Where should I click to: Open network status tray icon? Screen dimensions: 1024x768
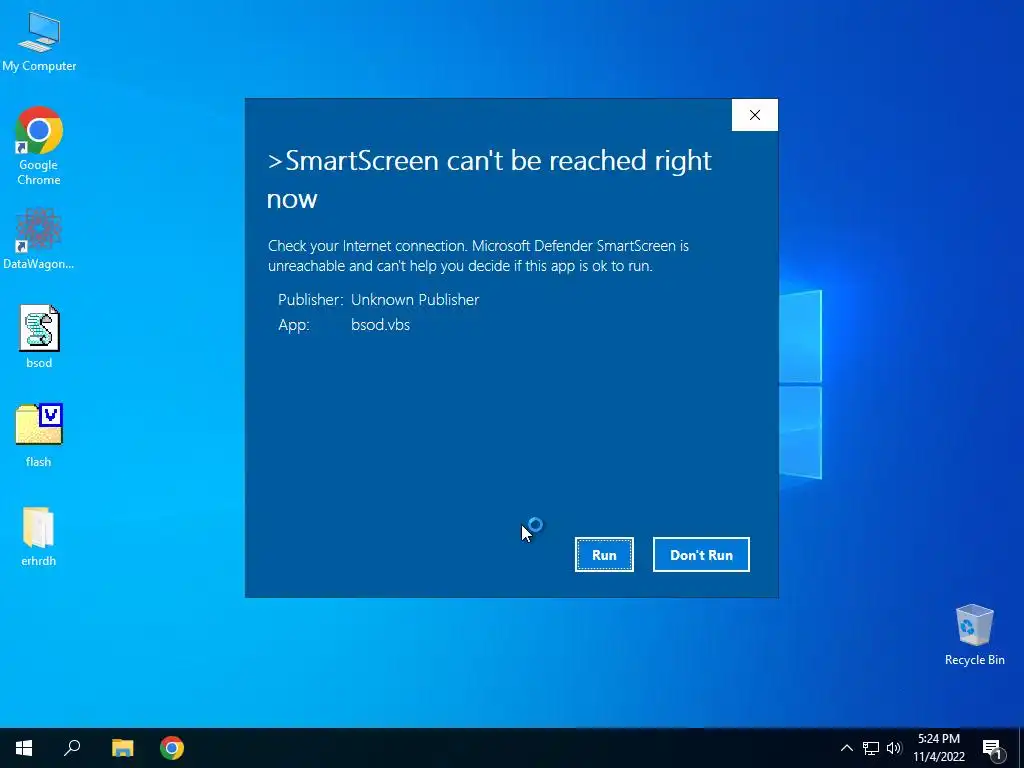coord(871,748)
